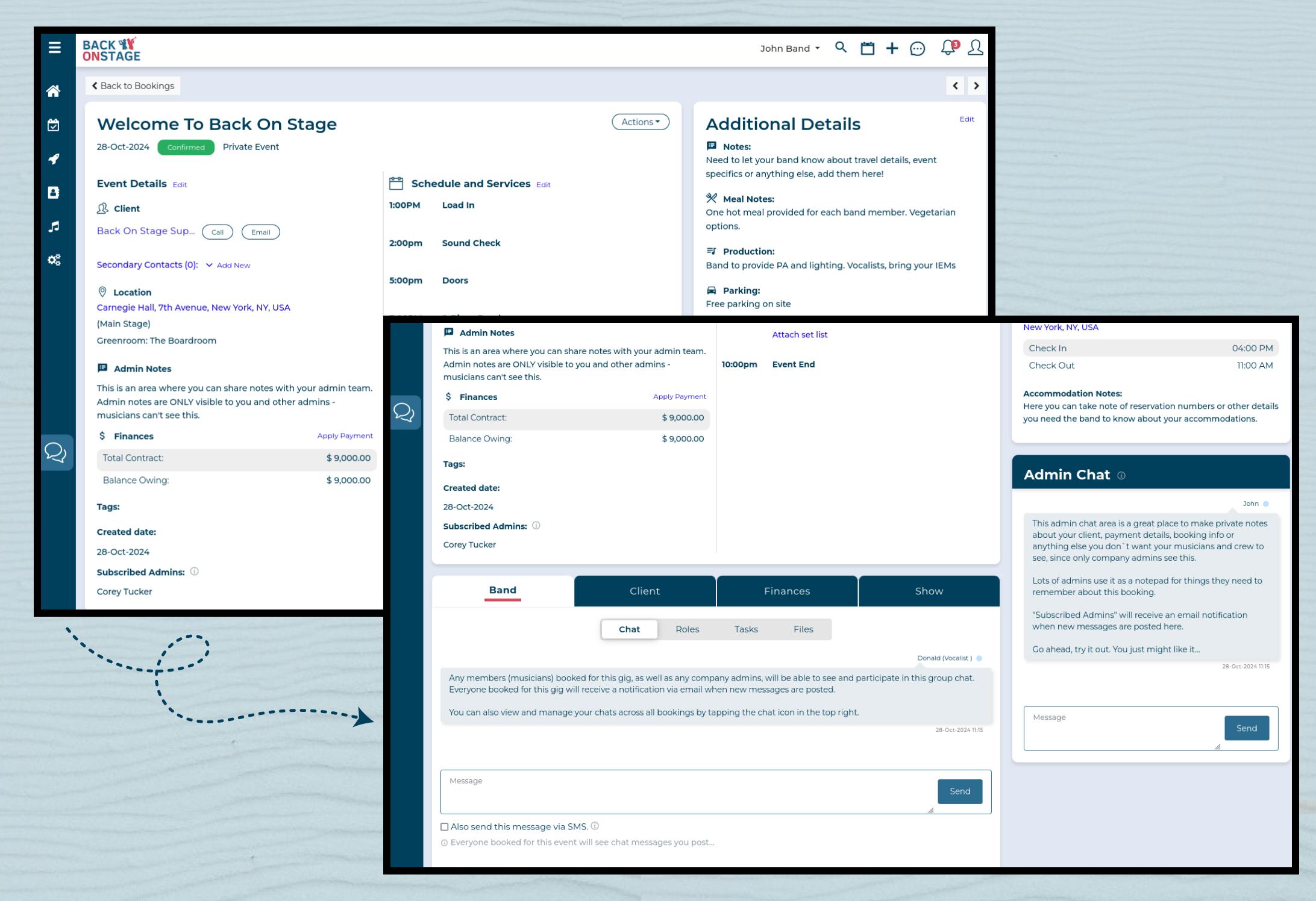This screenshot has height=901, width=1316.
Task: Click the 2:00pm Sound Check row
Action: pyautogui.click(x=445, y=243)
